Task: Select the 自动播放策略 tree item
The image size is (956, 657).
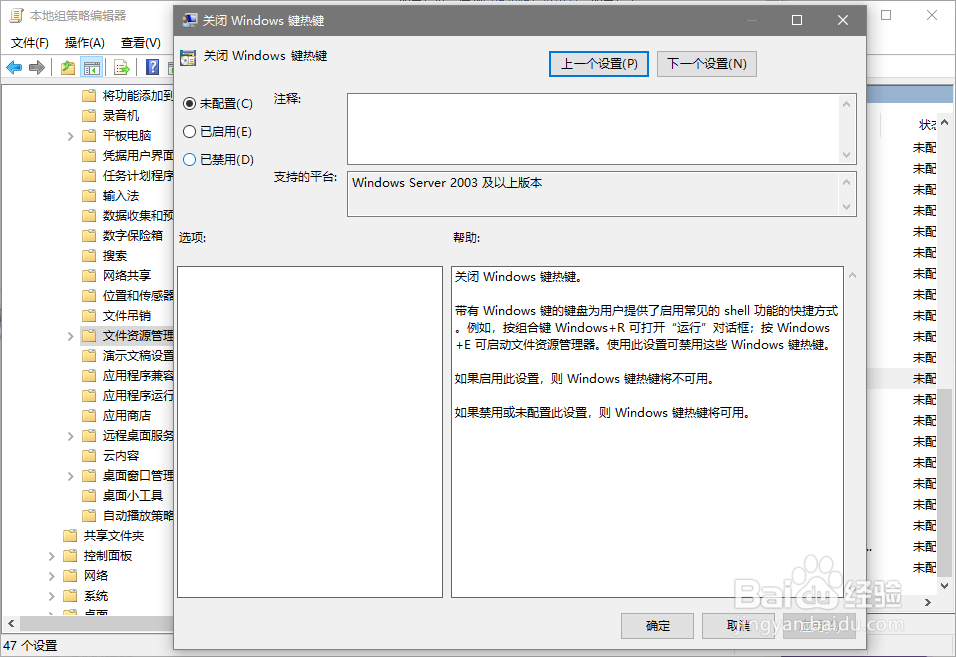Action: [x=128, y=516]
